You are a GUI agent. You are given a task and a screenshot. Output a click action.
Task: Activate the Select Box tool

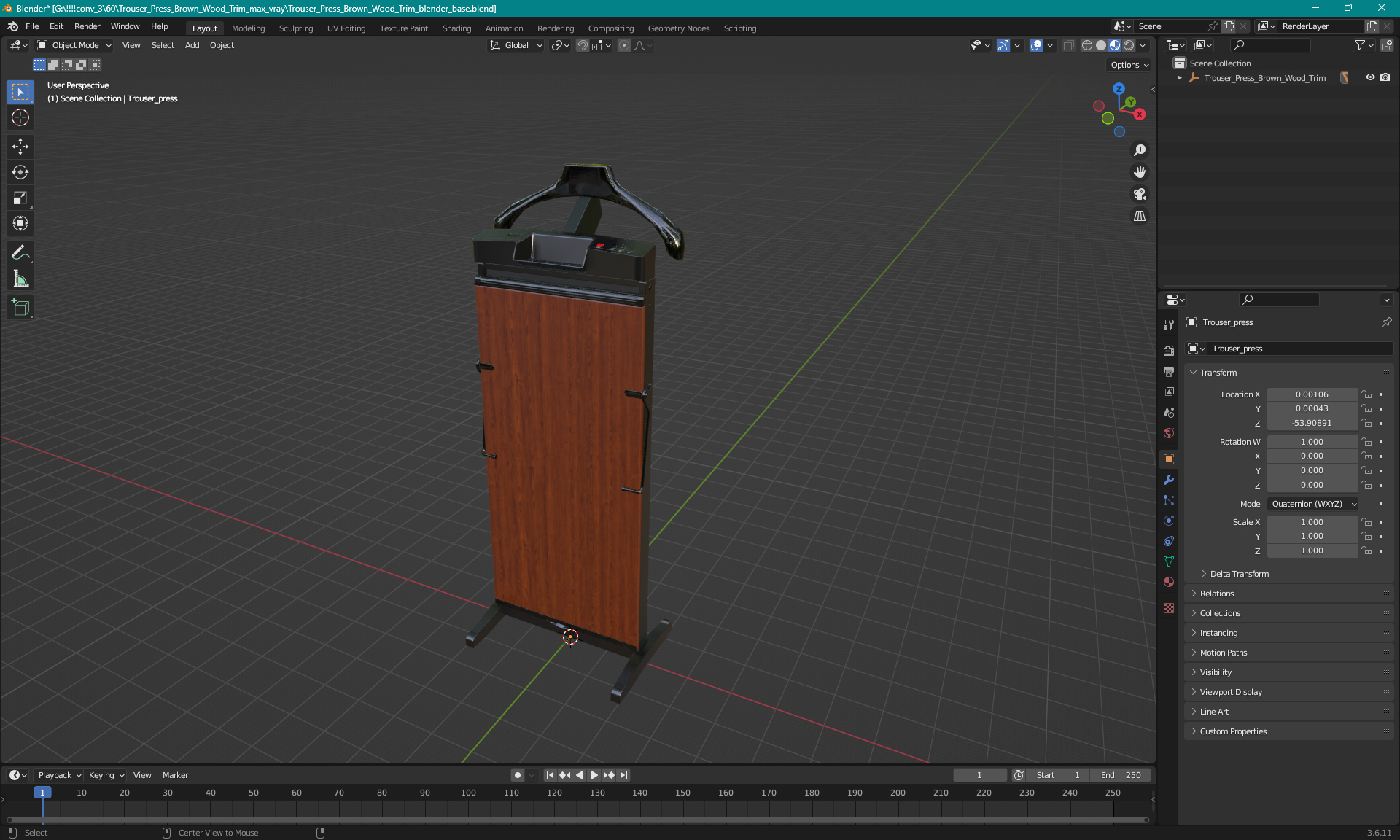point(20,92)
